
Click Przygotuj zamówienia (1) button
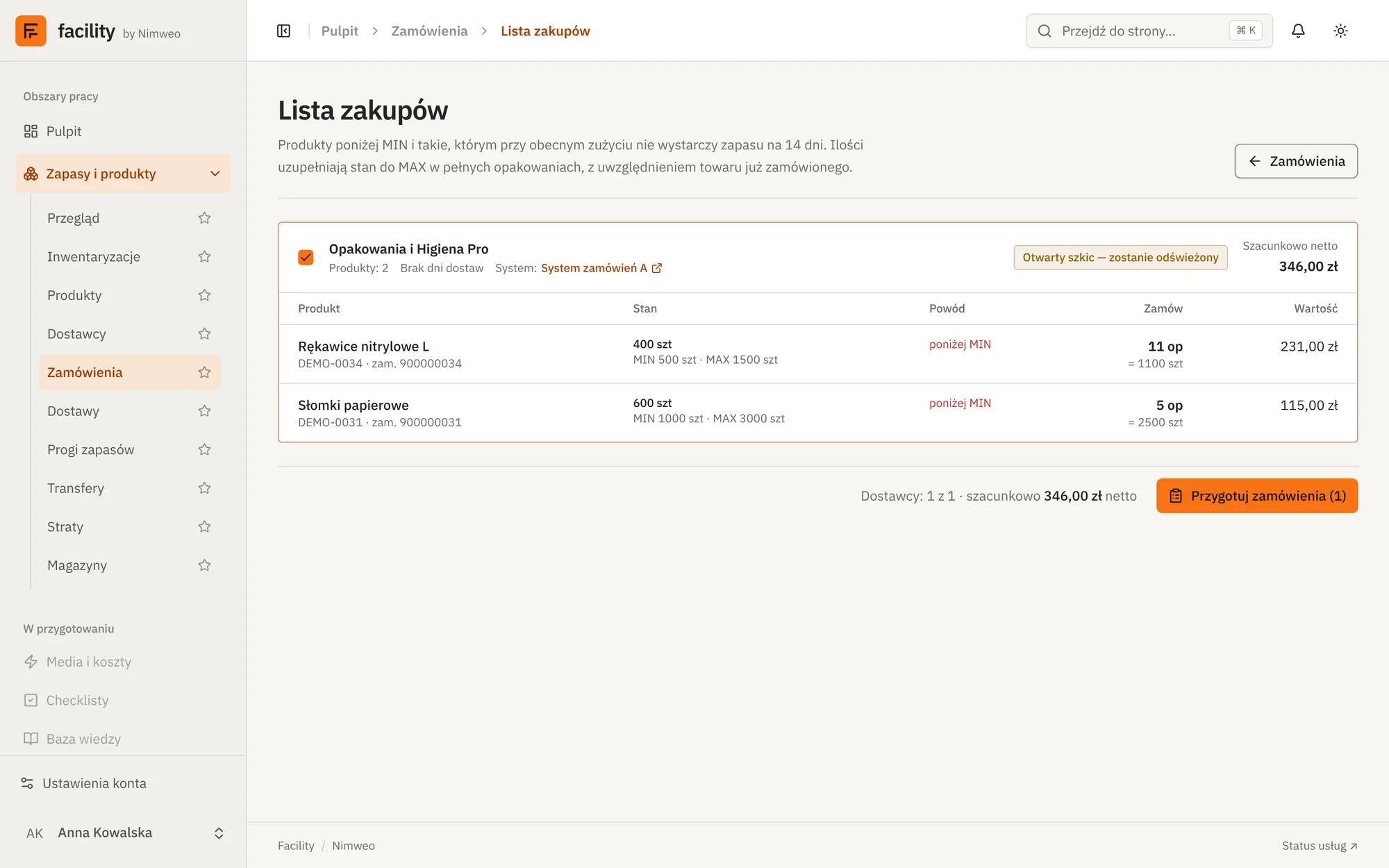1257,496
